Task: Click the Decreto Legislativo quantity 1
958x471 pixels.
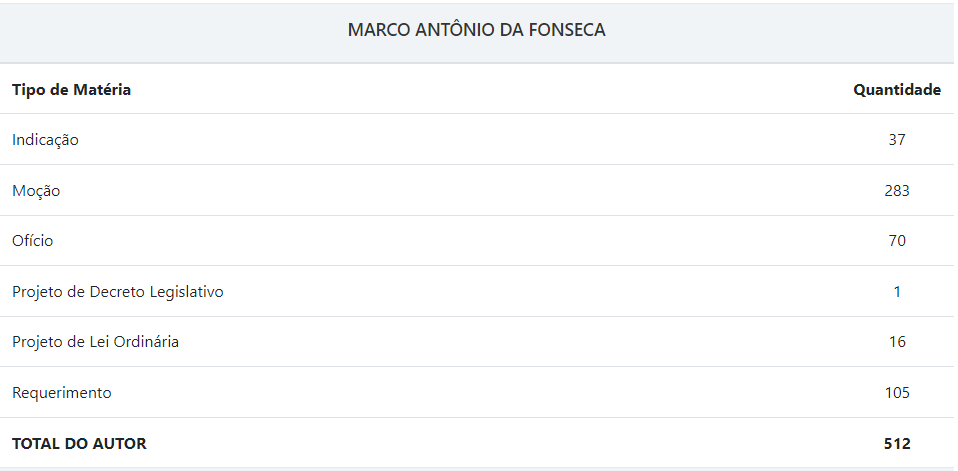Action: coord(897,292)
